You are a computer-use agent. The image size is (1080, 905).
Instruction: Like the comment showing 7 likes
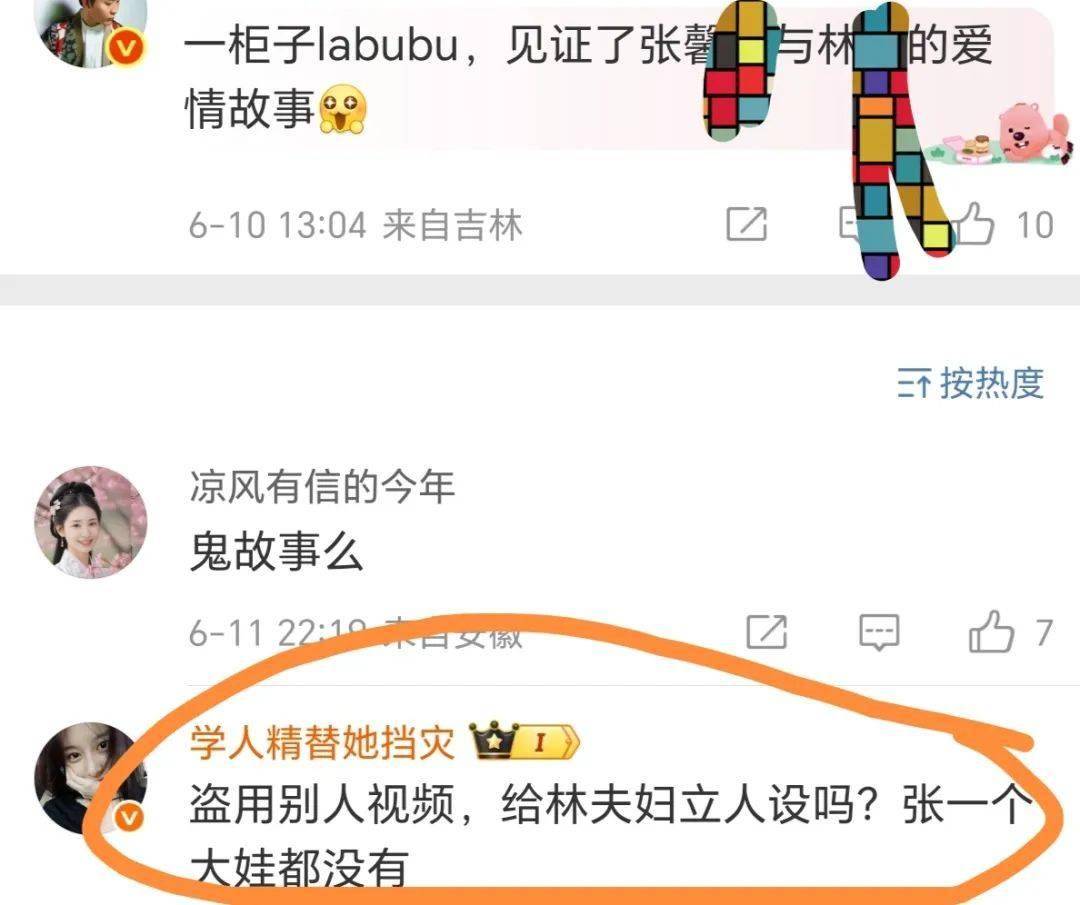[990, 631]
